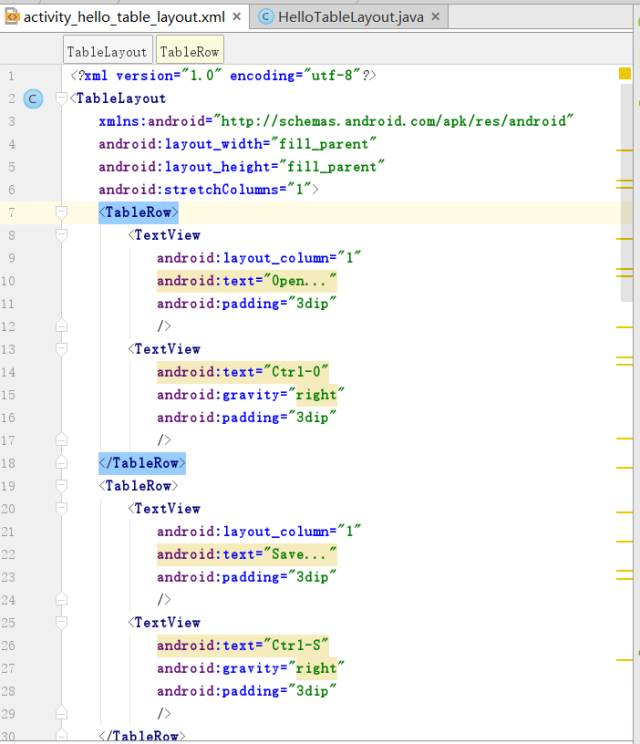This screenshot has height=744, width=640.
Task: Click warning stripe marker beside line 4
Action: pyautogui.click(x=625, y=150)
